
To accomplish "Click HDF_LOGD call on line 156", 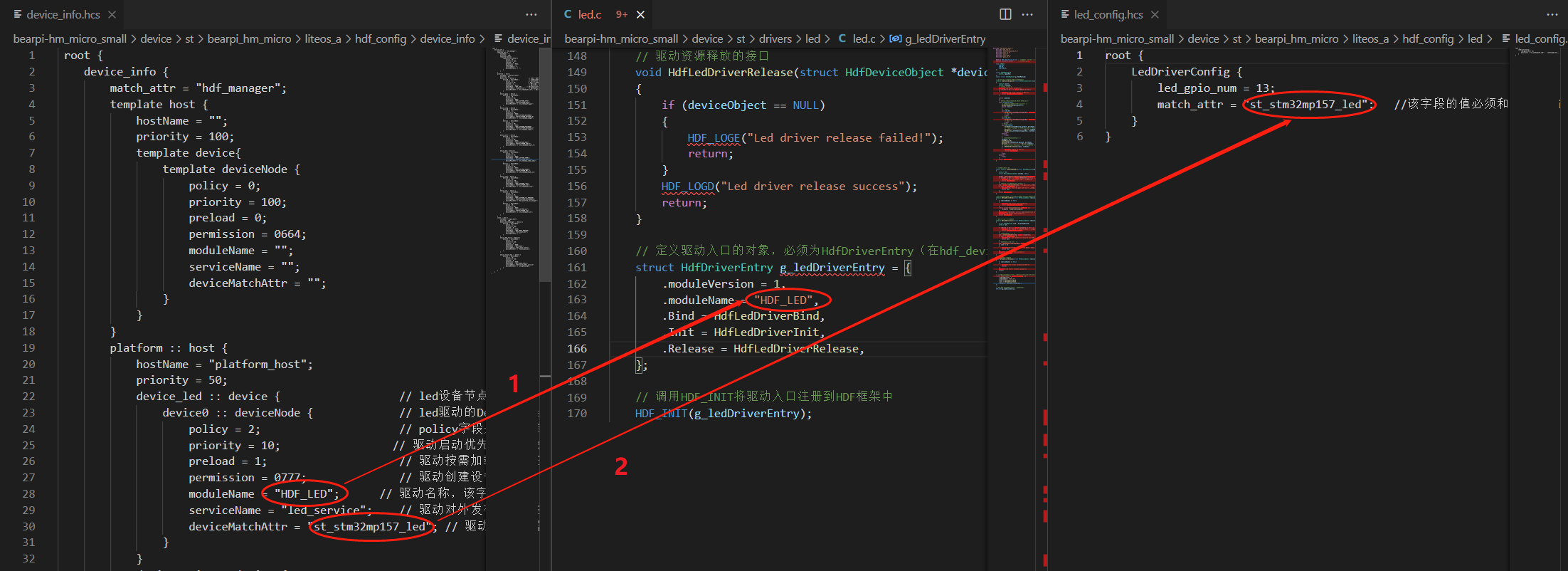I will [x=687, y=186].
